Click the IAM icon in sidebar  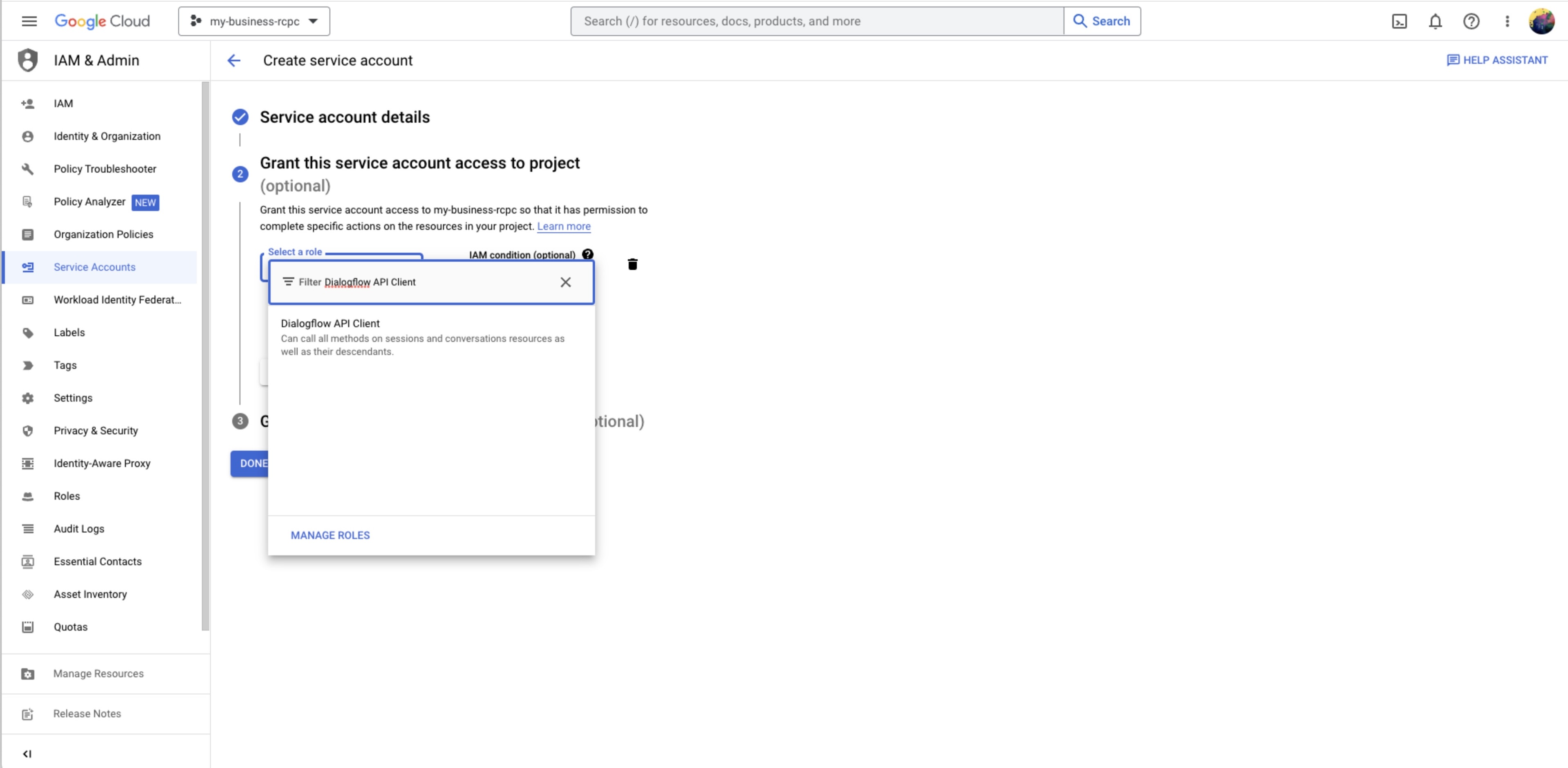point(27,103)
